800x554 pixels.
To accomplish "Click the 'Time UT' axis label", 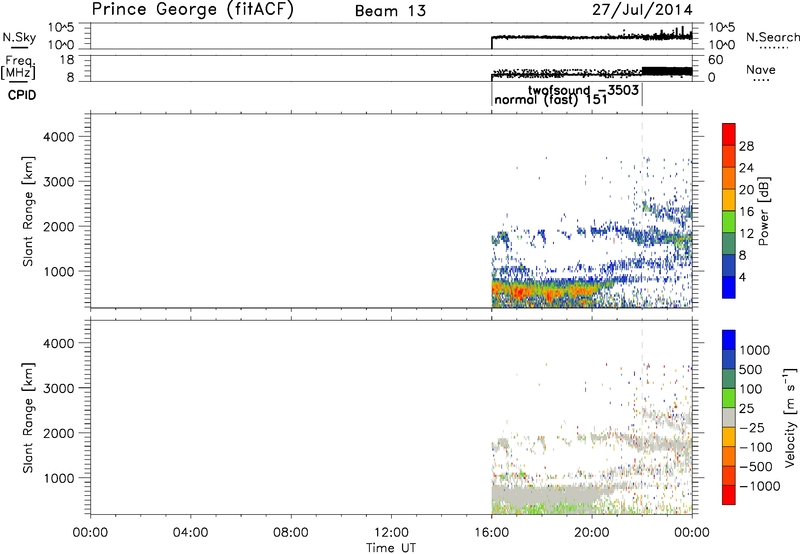I will [x=391, y=548].
